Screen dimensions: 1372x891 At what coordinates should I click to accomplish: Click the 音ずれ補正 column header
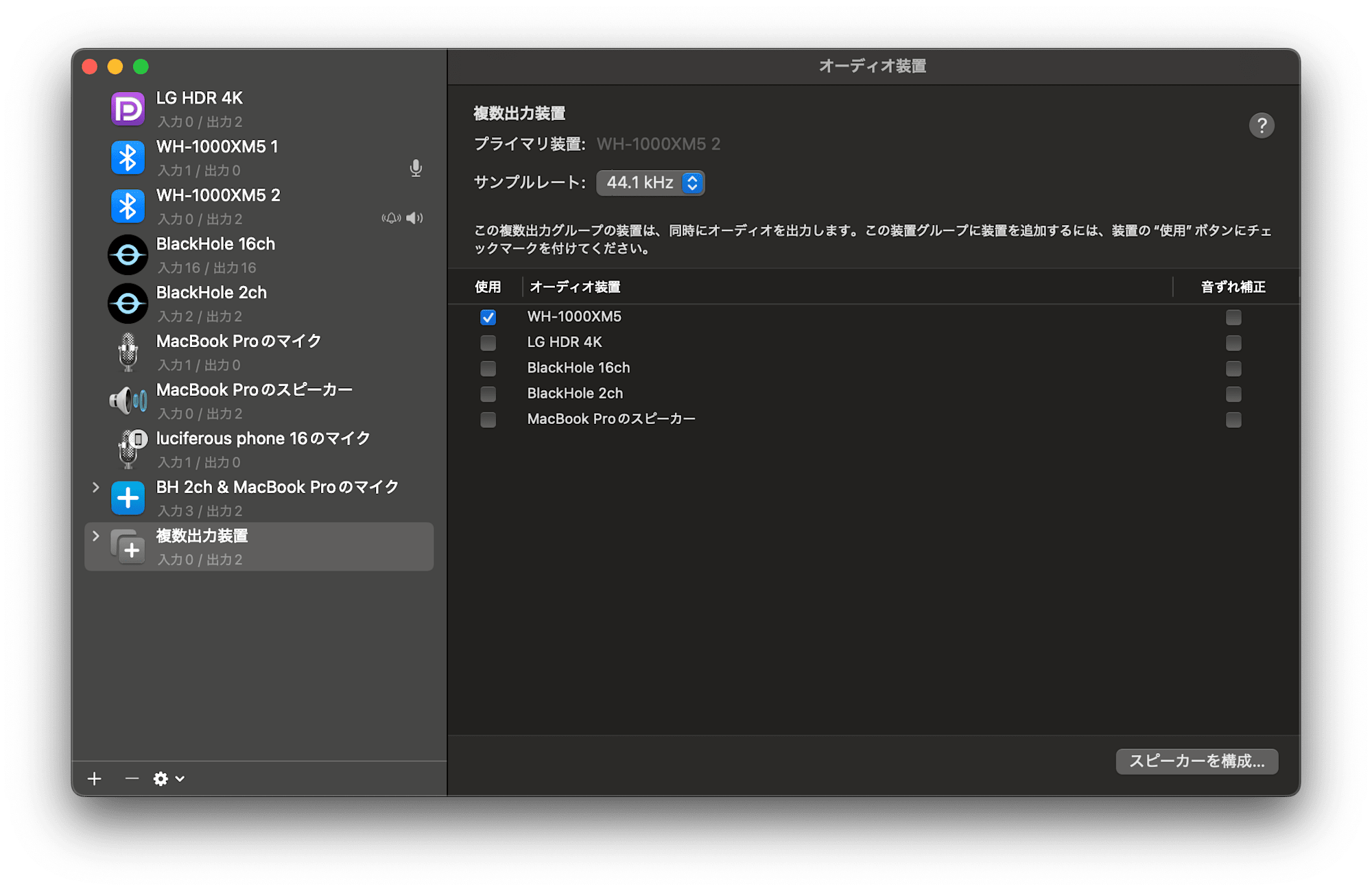[x=1232, y=287]
